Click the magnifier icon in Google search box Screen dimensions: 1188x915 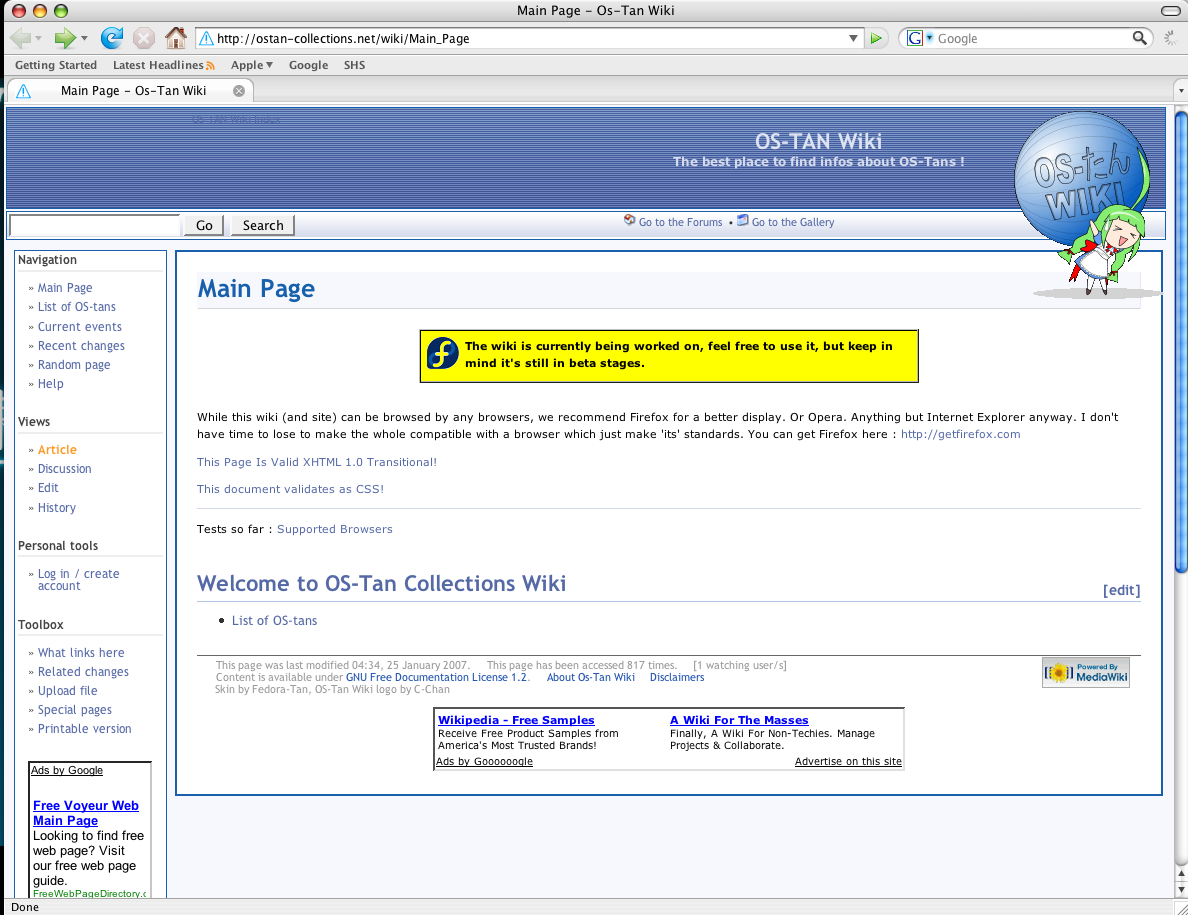point(1140,38)
